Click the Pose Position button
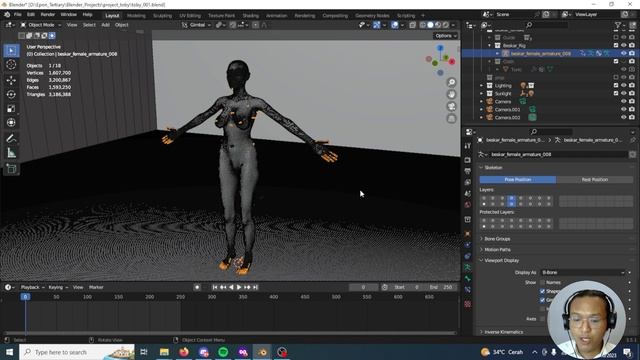The height and width of the screenshot is (360, 640). click(518, 180)
